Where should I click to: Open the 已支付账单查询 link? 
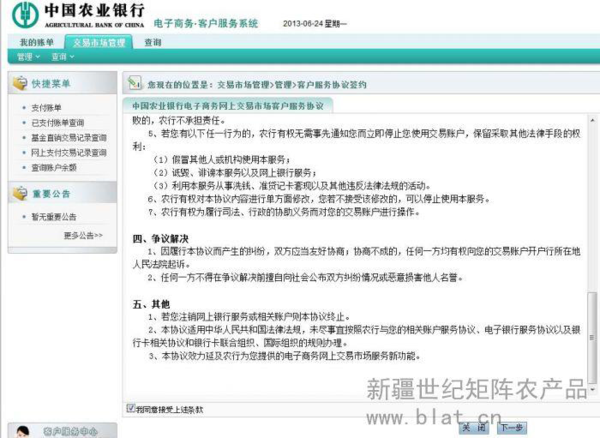pyautogui.click(x=58, y=123)
